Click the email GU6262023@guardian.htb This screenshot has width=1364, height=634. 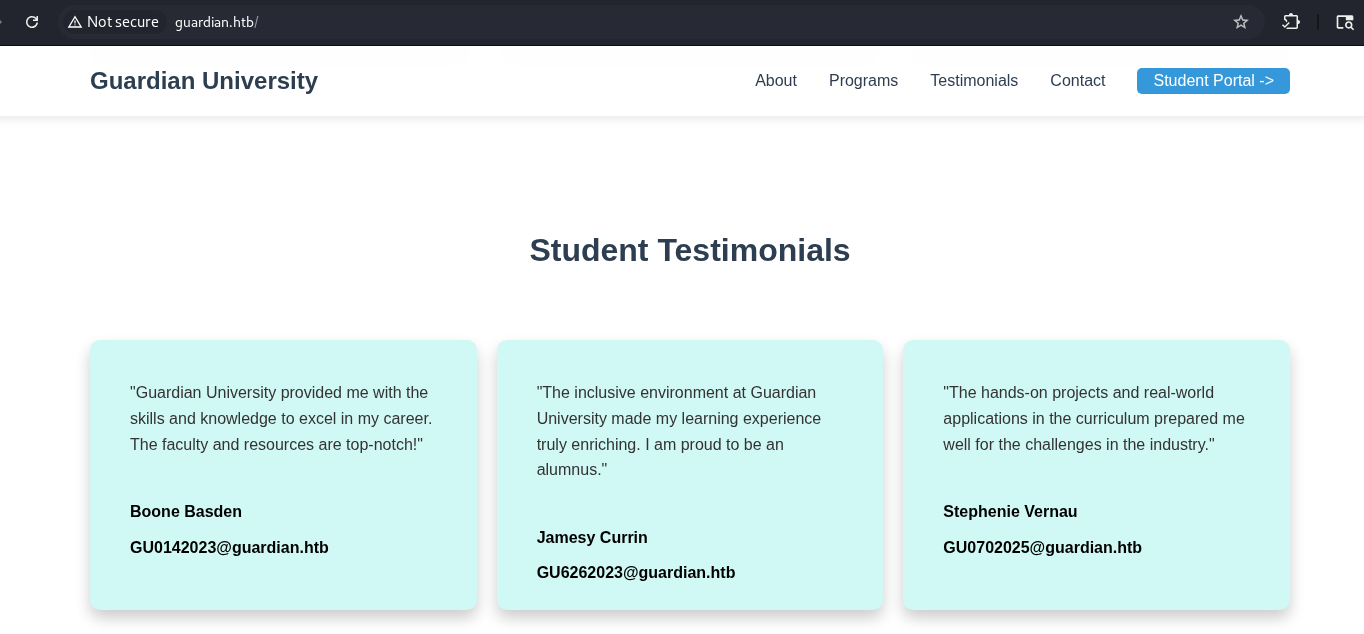pos(635,572)
